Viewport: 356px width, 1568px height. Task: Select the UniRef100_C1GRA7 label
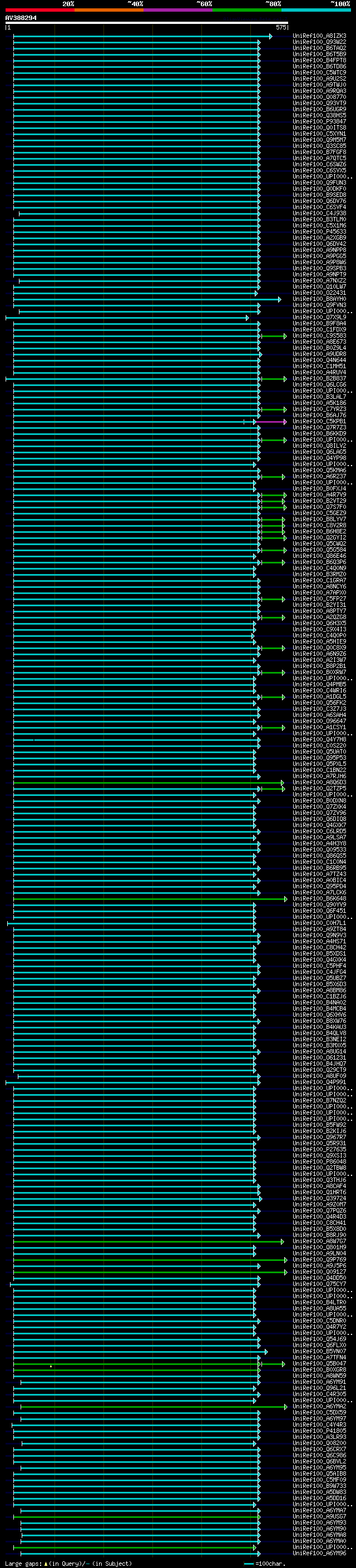319,580
